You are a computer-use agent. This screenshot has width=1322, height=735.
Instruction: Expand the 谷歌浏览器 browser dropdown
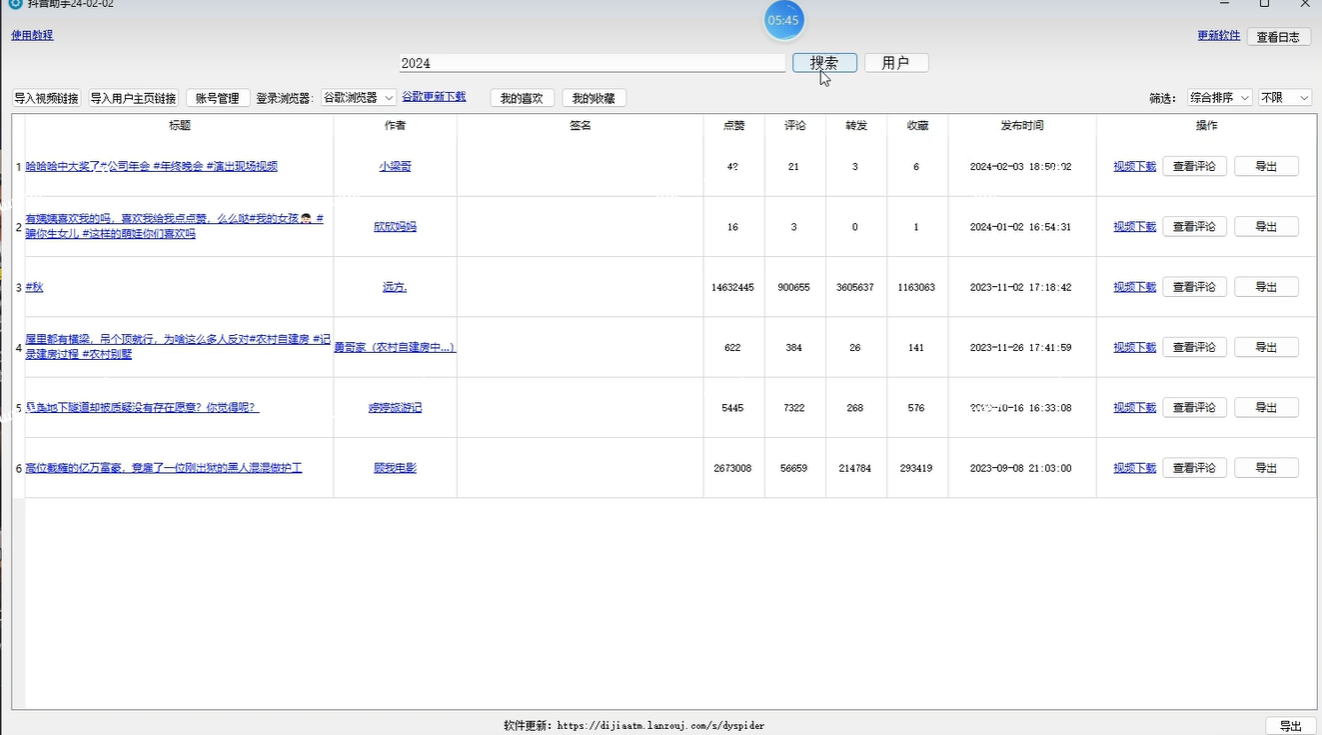pyautogui.click(x=359, y=98)
